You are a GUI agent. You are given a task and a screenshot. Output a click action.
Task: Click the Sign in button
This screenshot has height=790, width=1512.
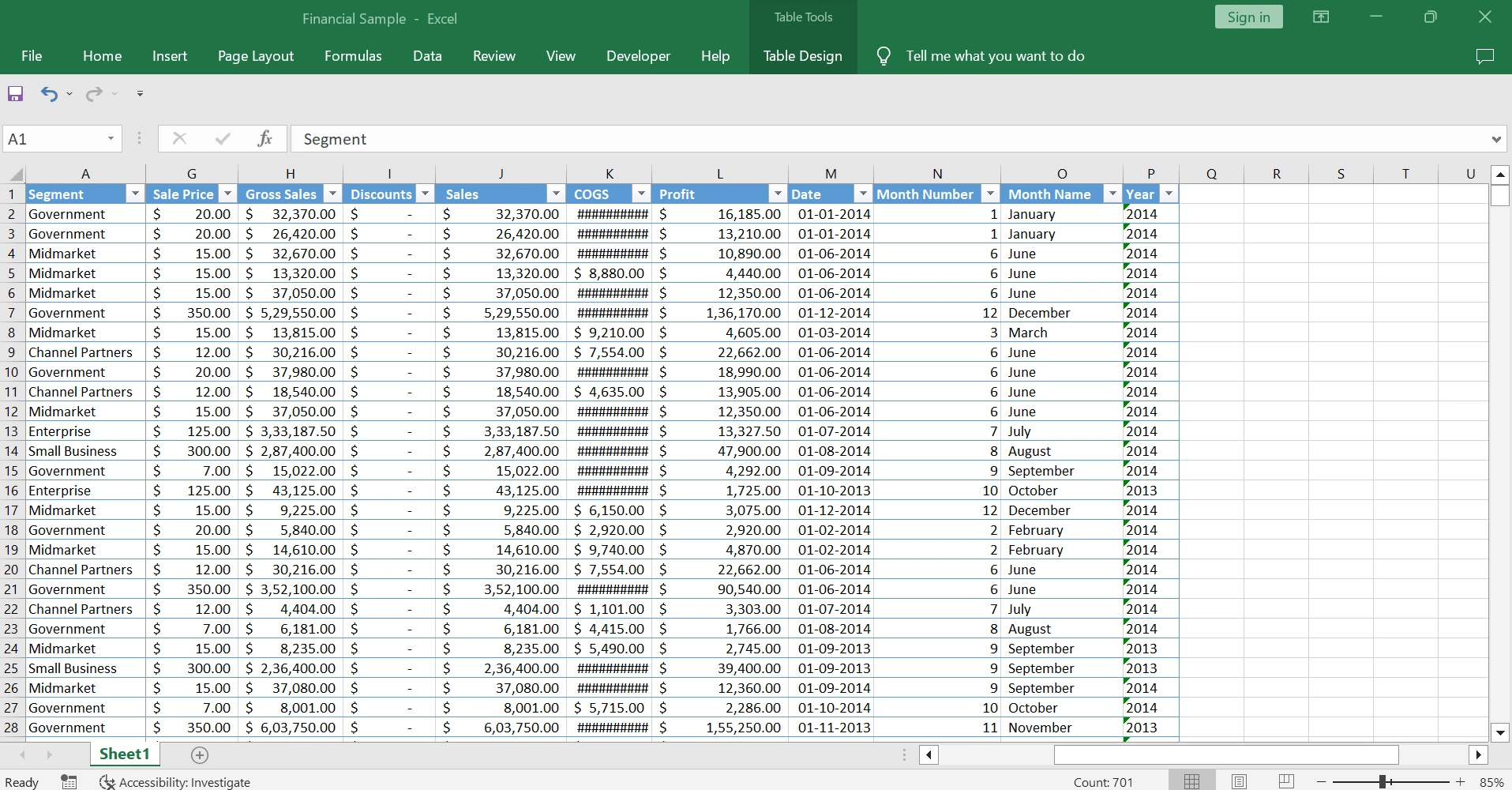click(1248, 17)
